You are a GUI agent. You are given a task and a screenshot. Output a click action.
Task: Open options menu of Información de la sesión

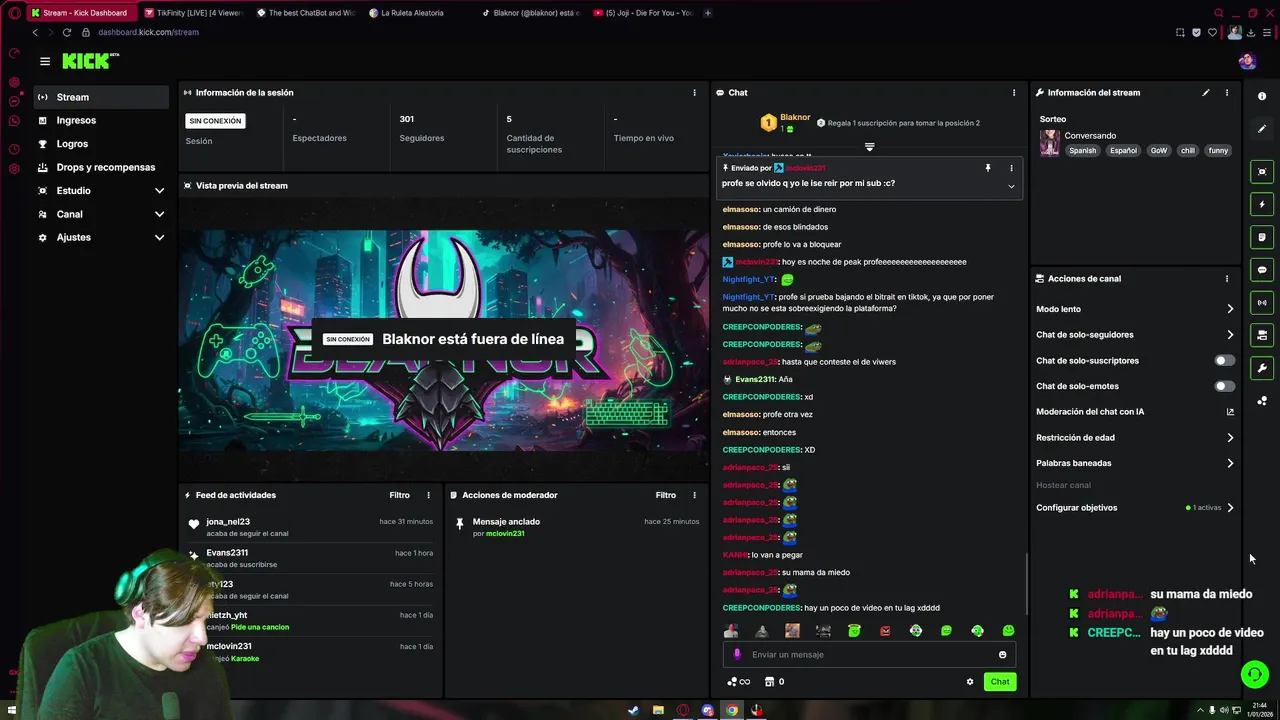click(694, 92)
